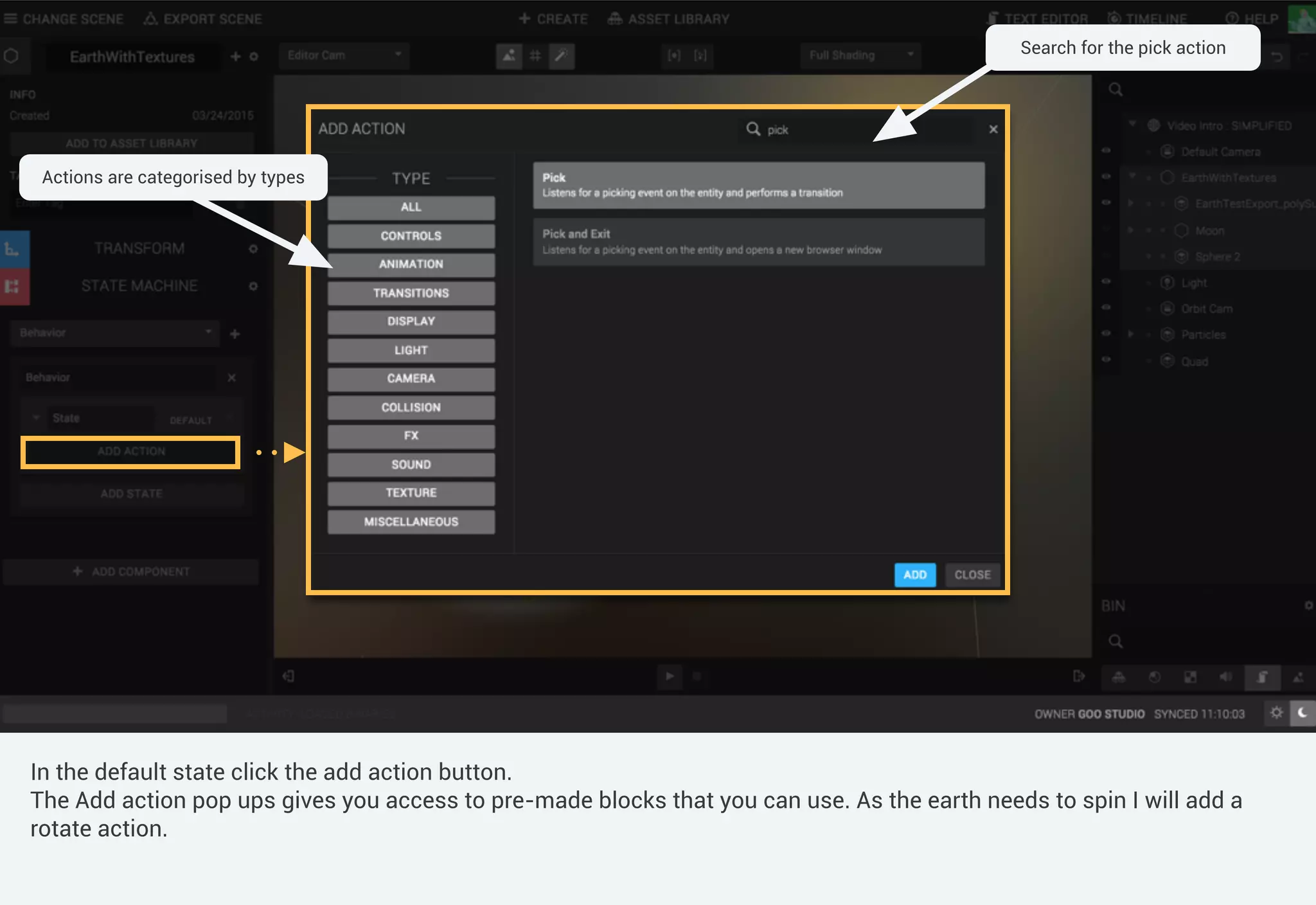Click the State Machine component icon
Image resolution: width=1316 pixels, height=905 pixels.
(14, 286)
